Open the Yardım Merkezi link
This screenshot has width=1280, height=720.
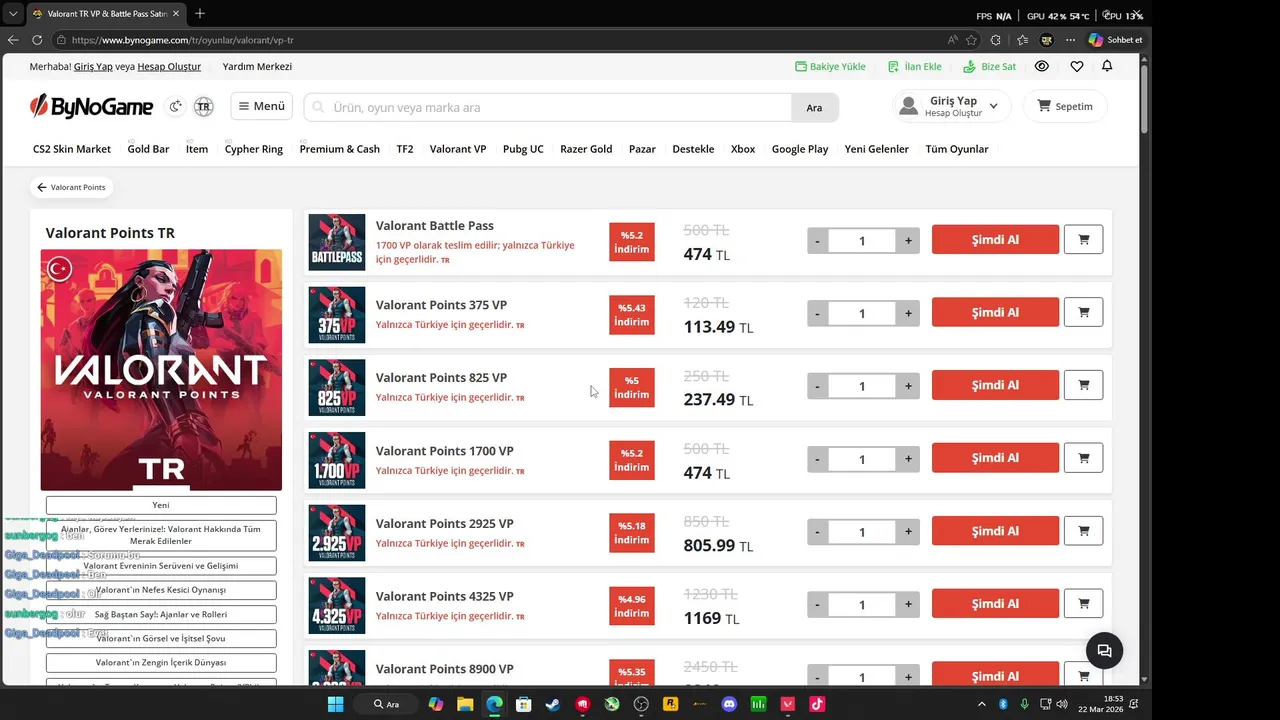tap(257, 66)
